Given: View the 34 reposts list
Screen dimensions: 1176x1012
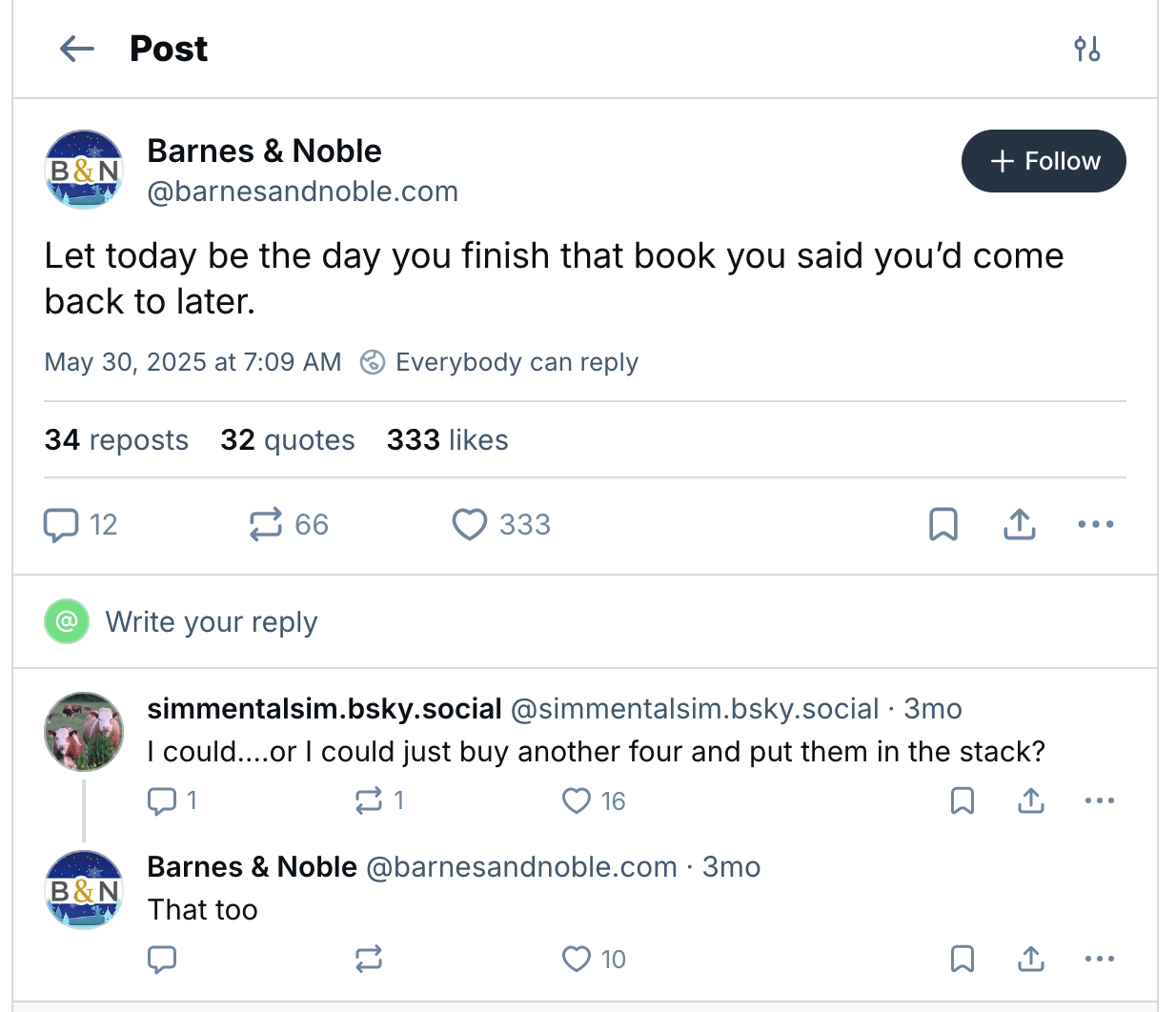Looking at the screenshot, I should pos(116,440).
